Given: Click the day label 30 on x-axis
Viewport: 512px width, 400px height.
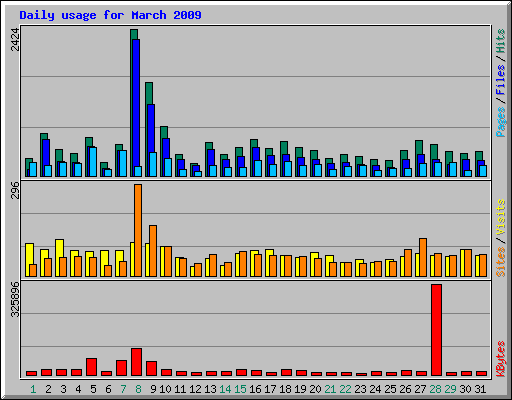Looking at the screenshot, I should click(465, 389).
